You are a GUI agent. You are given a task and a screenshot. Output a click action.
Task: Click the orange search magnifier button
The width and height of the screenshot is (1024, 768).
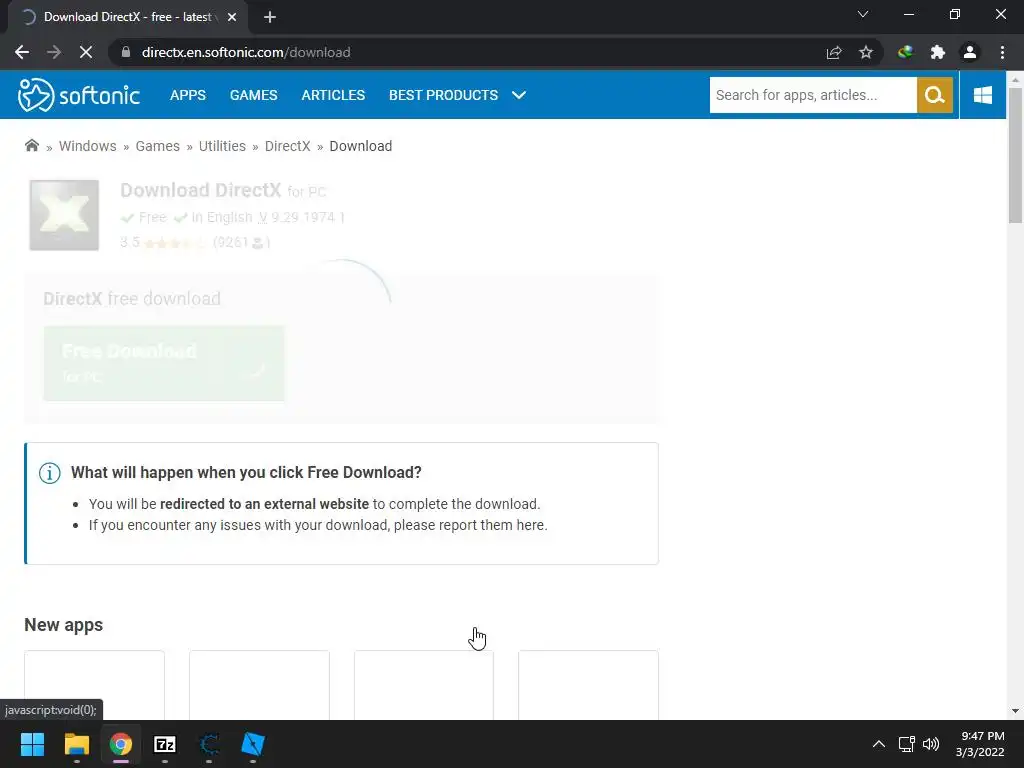[935, 95]
